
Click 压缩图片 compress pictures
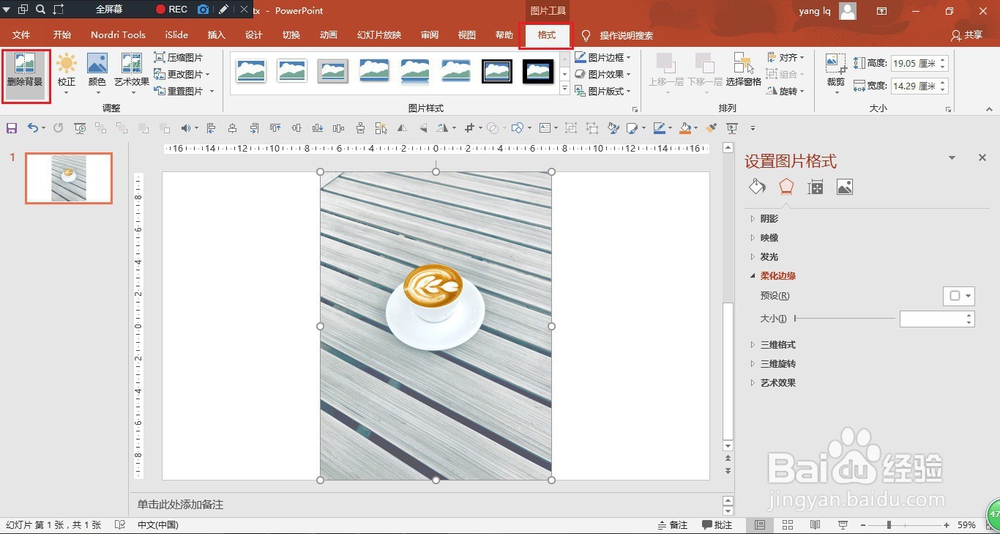click(179, 58)
